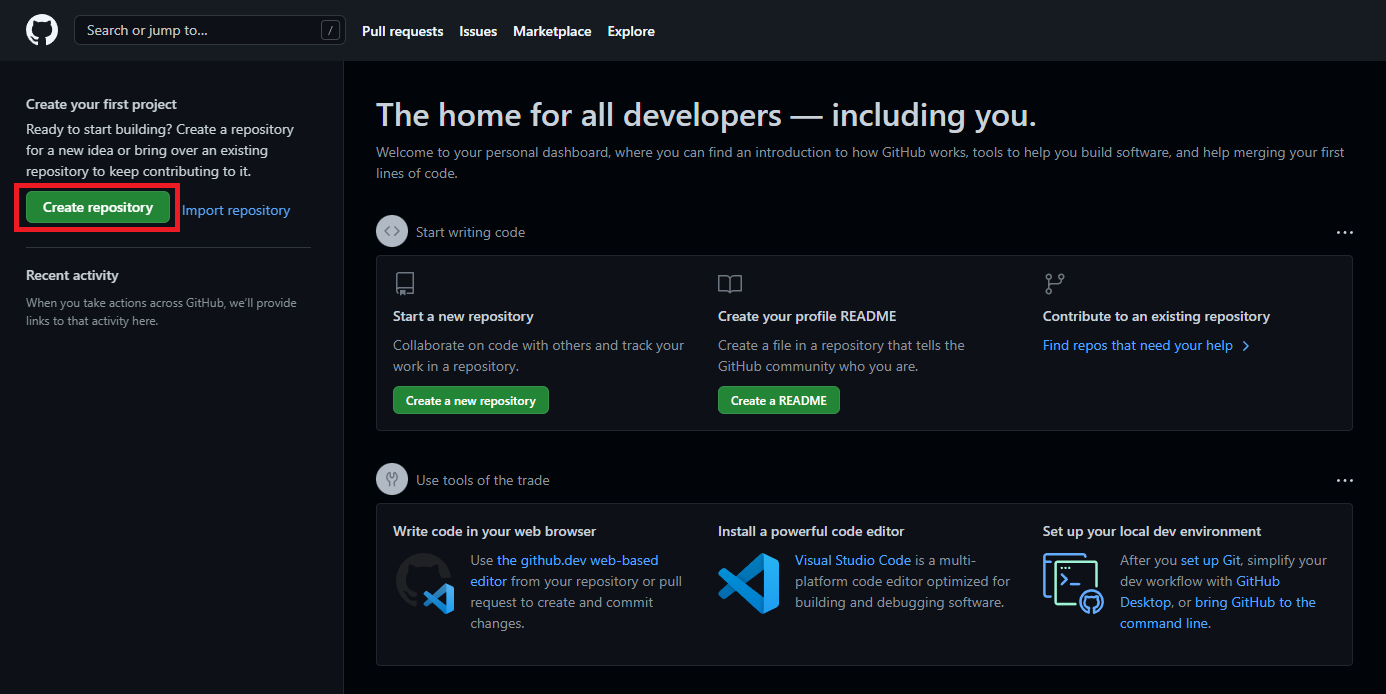Click the Create repository button in sidebar
The width and height of the screenshot is (1386, 694).
click(98, 207)
